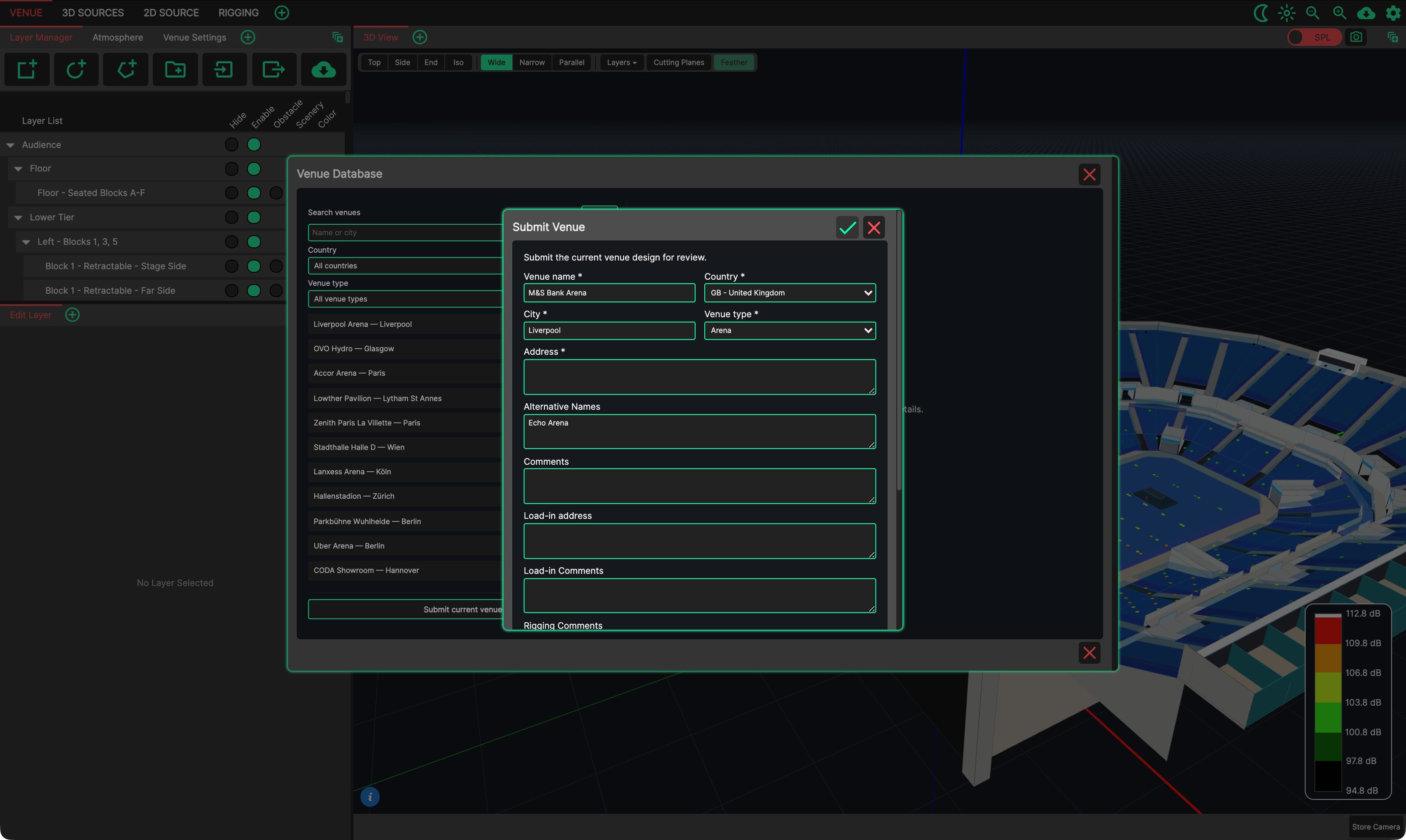Add a new panel tab beside 3D View
The width and height of the screenshot is (1406, 840).
[x=420, y=38]
